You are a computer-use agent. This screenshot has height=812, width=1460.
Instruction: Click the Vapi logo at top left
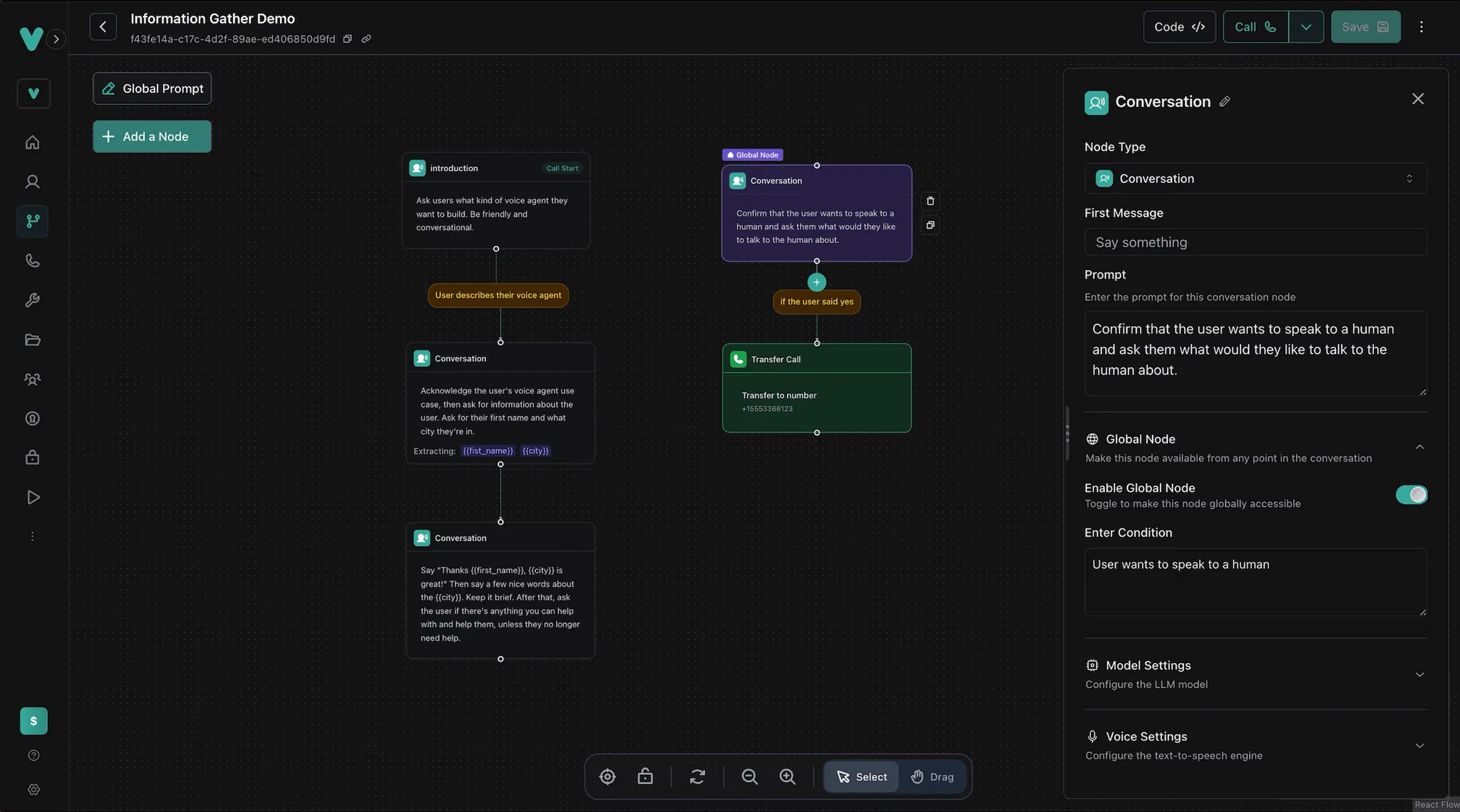tap(31, 38)
